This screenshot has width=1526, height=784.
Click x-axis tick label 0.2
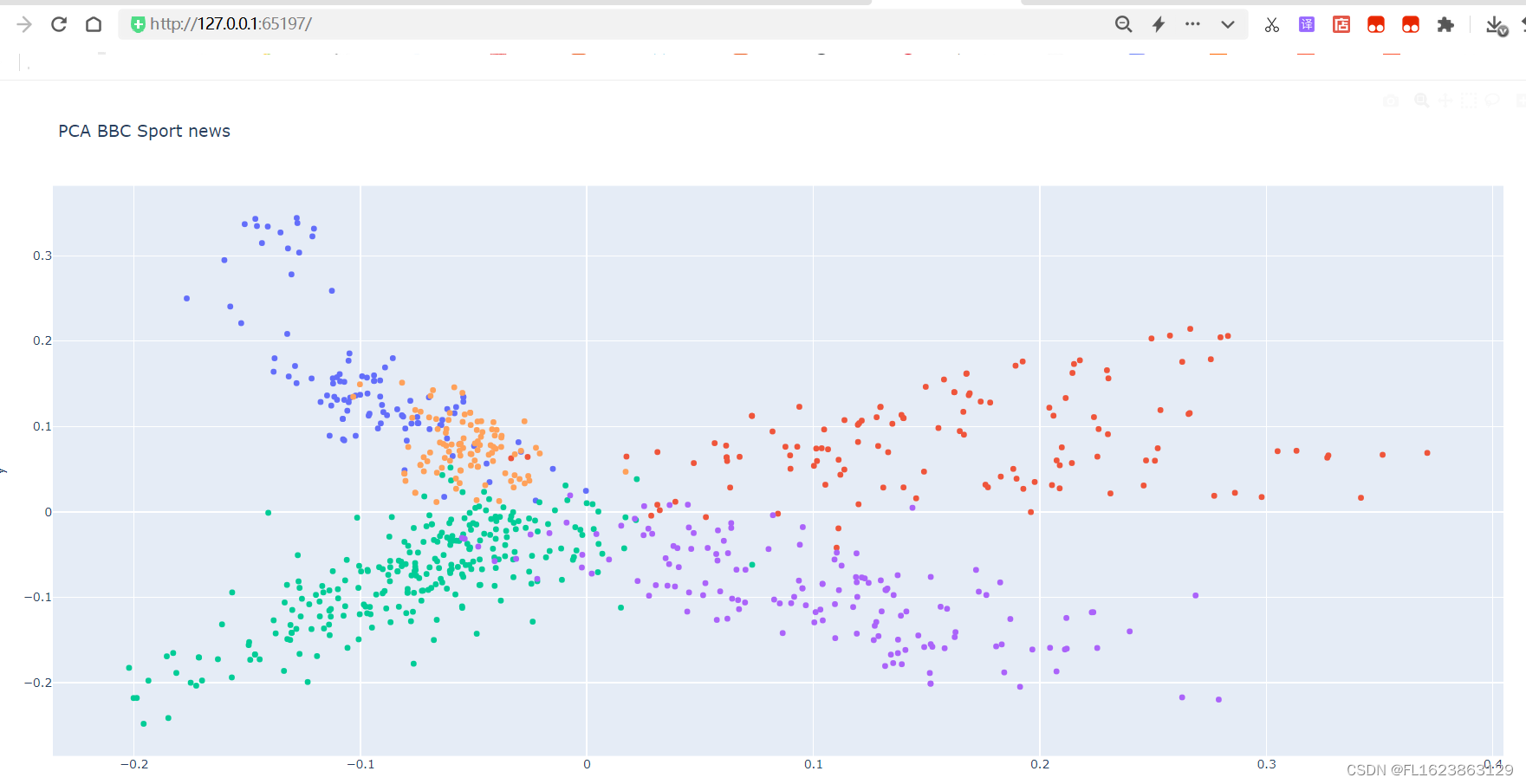click(x=1040, y=764)
